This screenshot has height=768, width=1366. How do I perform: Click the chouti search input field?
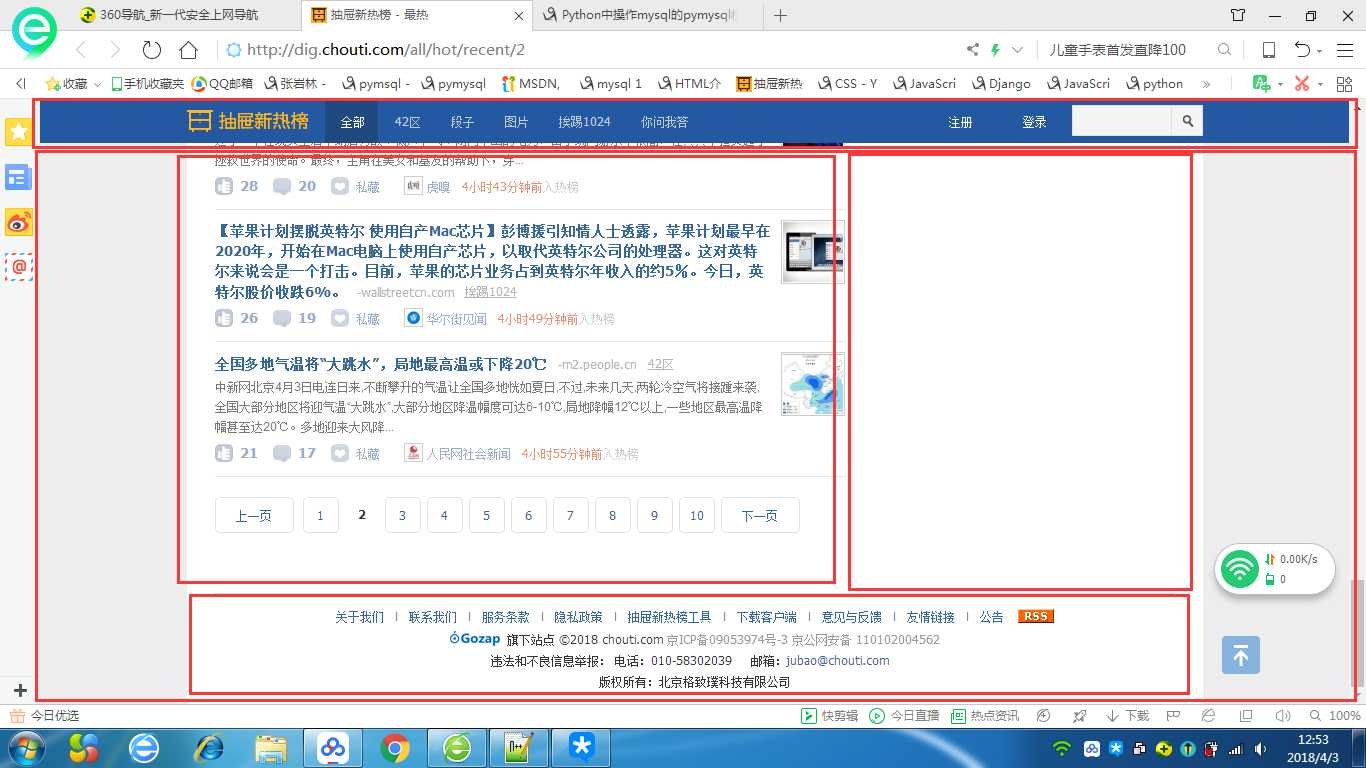pyautogui.click(x=1120, y=121)
